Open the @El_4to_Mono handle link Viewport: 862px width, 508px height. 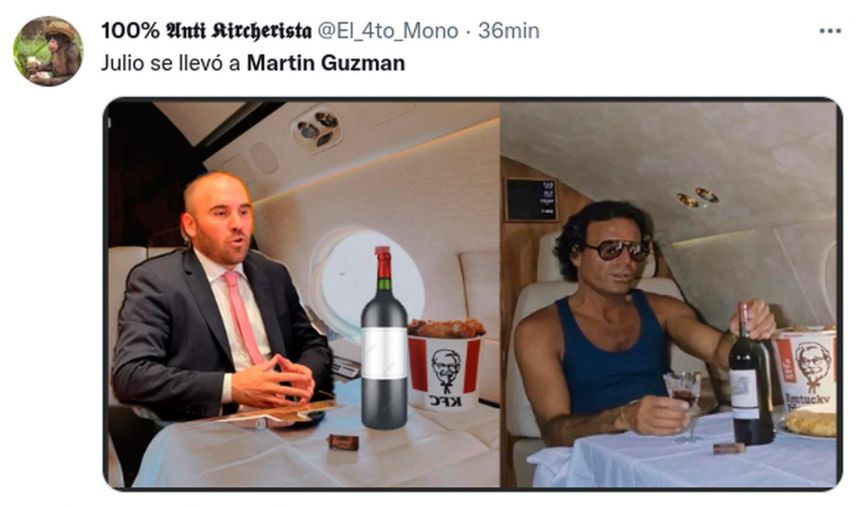coord(388,31)
